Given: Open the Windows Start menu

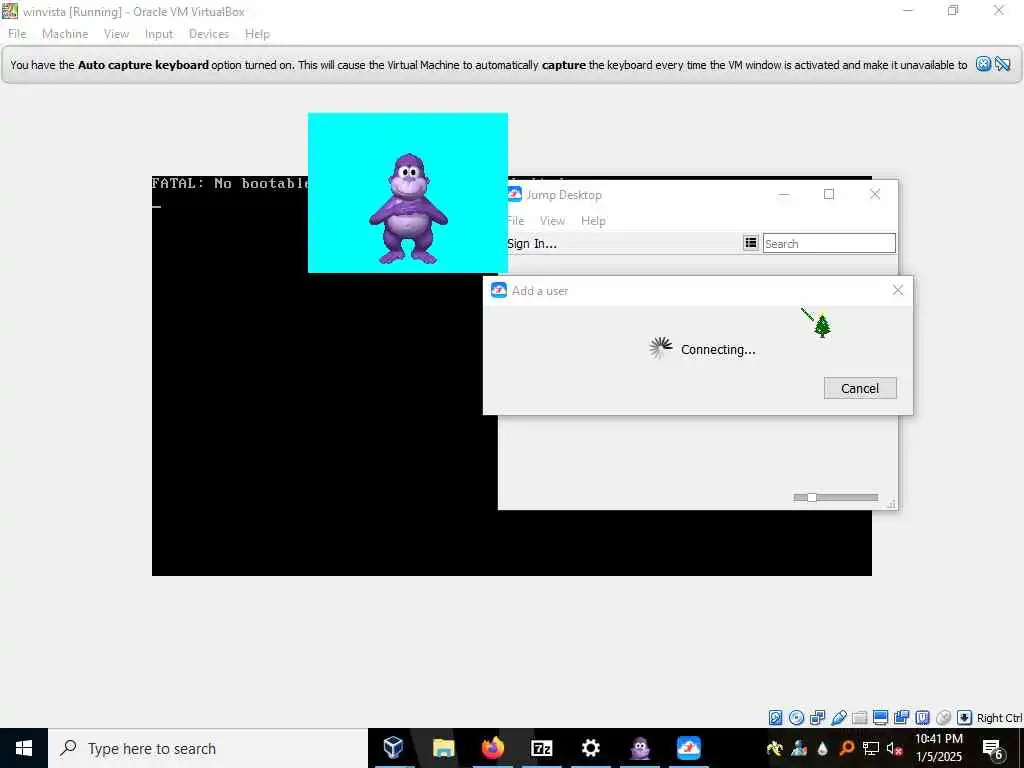Looking at the screenshot, I should (24, 748).
